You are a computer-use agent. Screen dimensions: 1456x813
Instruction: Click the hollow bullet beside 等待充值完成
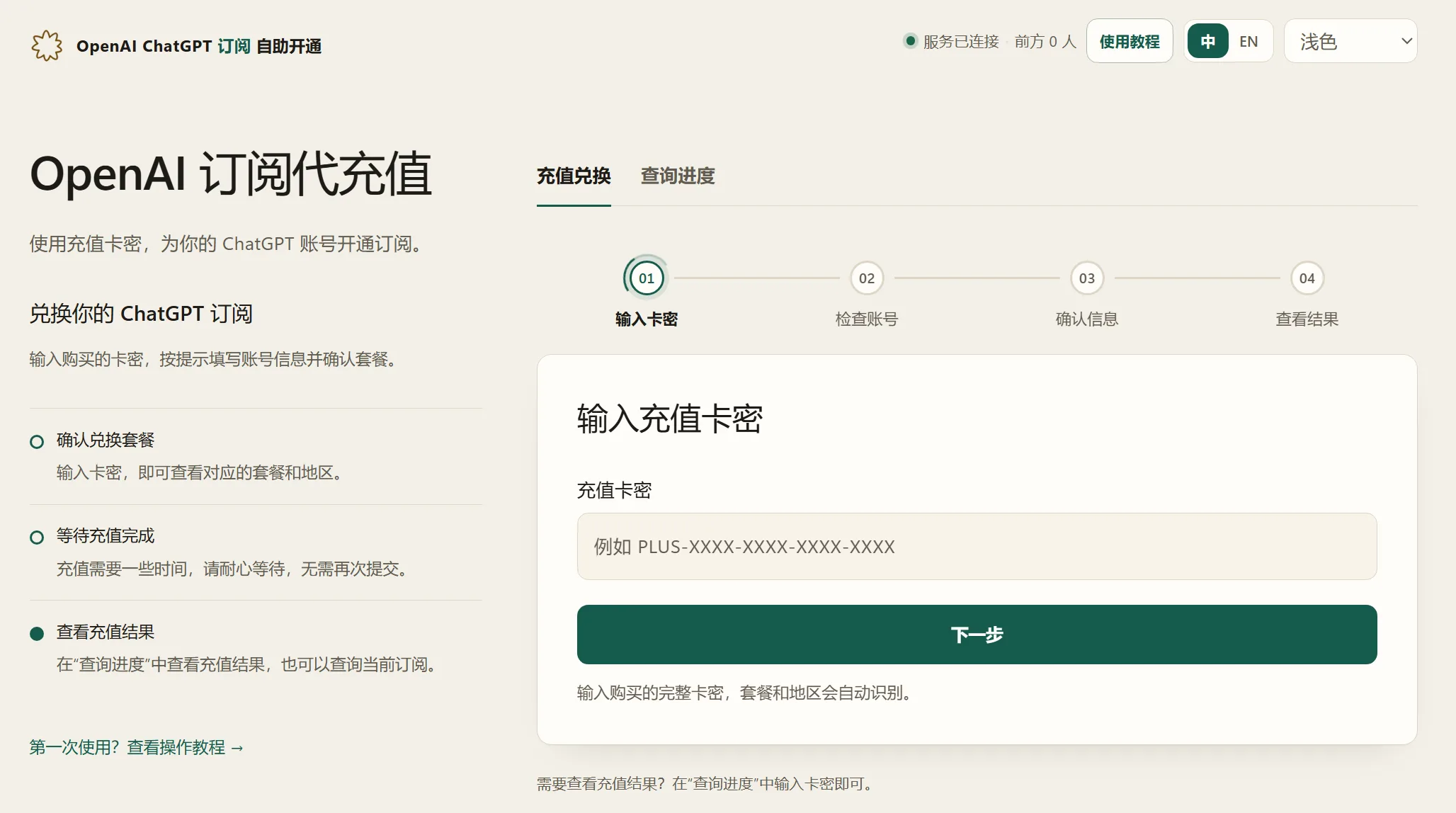pos(37,538)
